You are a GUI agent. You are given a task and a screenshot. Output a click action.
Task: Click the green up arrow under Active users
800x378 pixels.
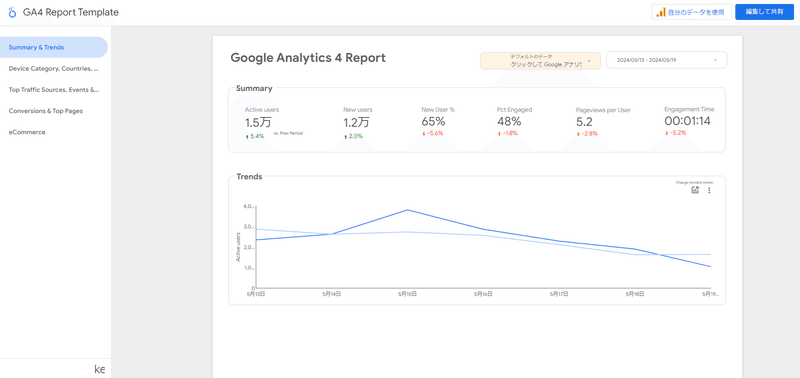pyautogui.click(x=247, y=137)
